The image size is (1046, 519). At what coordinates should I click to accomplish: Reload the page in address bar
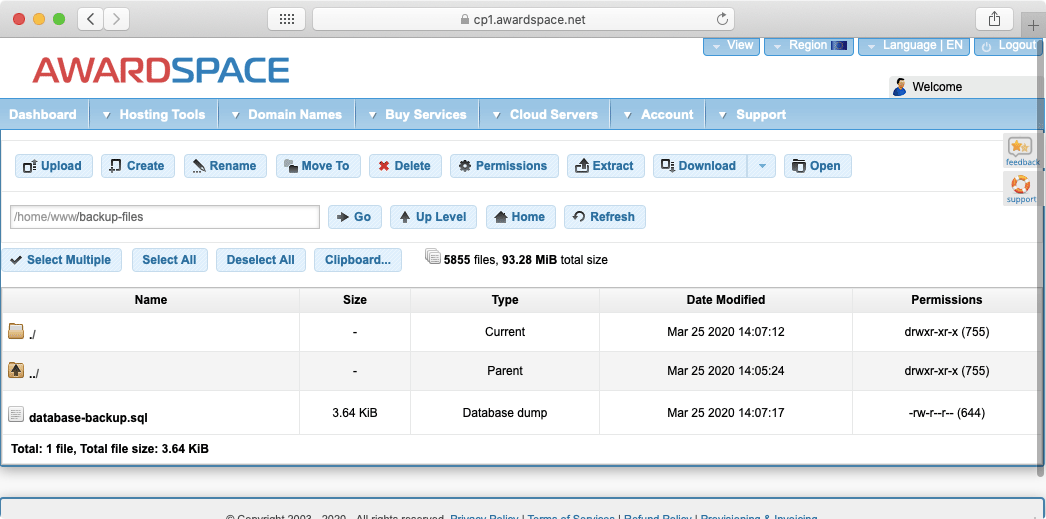pyautogui.click(x=722, y=19)
